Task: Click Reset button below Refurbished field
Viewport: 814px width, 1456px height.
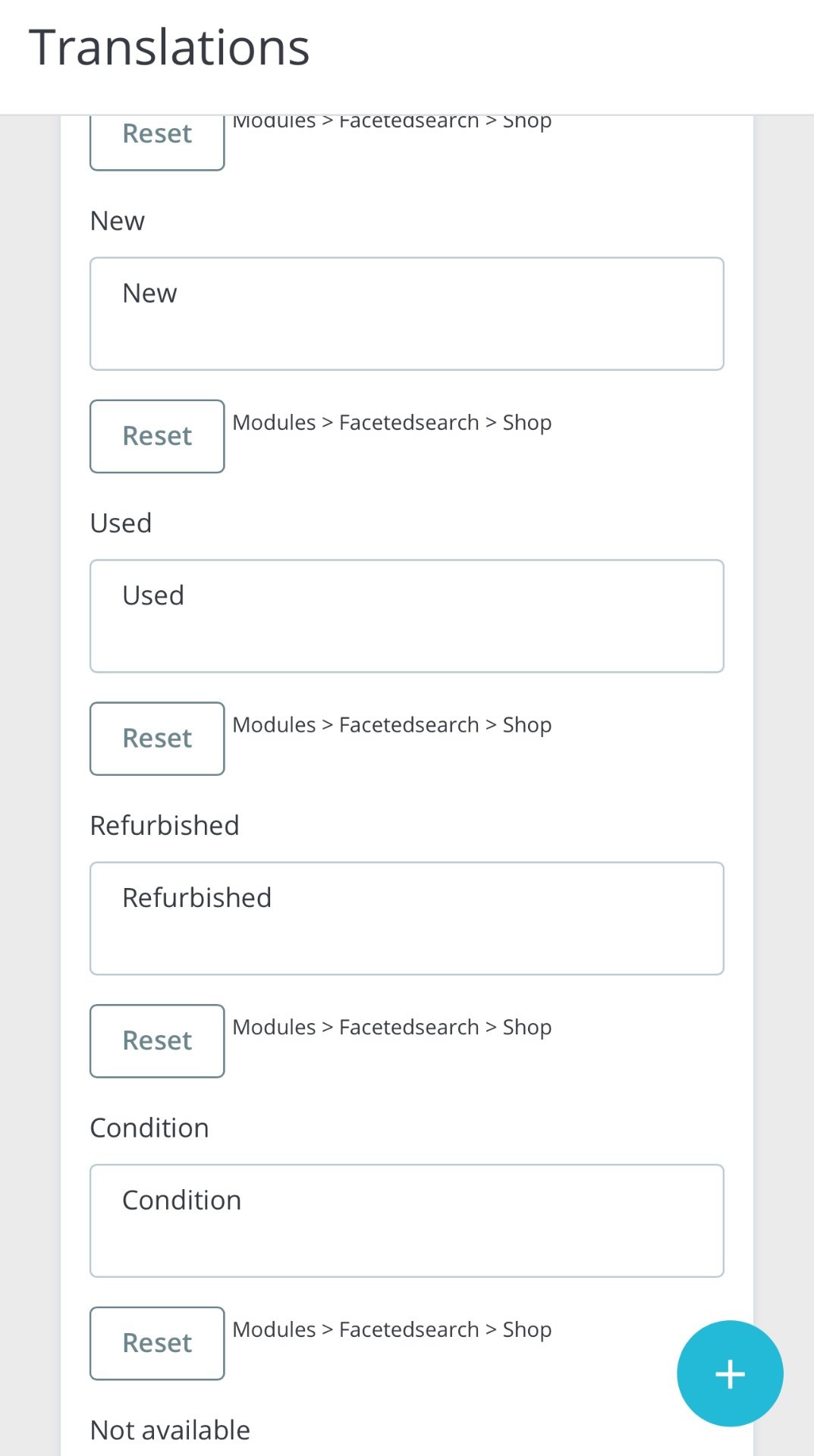Action: [x=157, y=1040]
